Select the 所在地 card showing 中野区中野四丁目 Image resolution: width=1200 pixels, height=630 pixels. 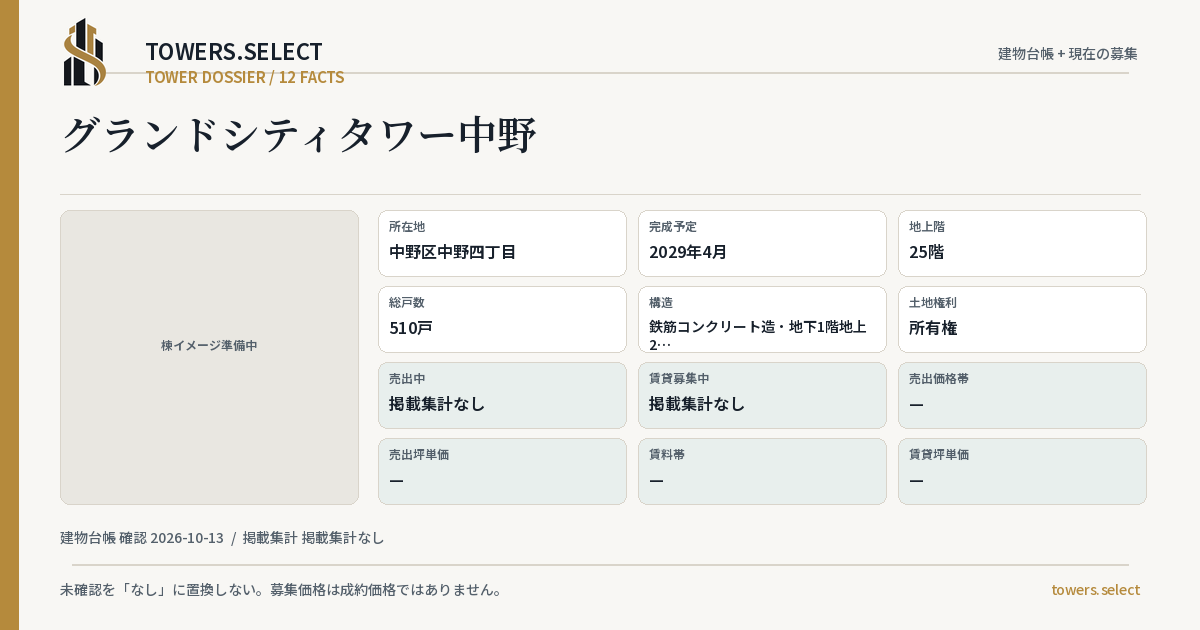[x=502, y=243]
